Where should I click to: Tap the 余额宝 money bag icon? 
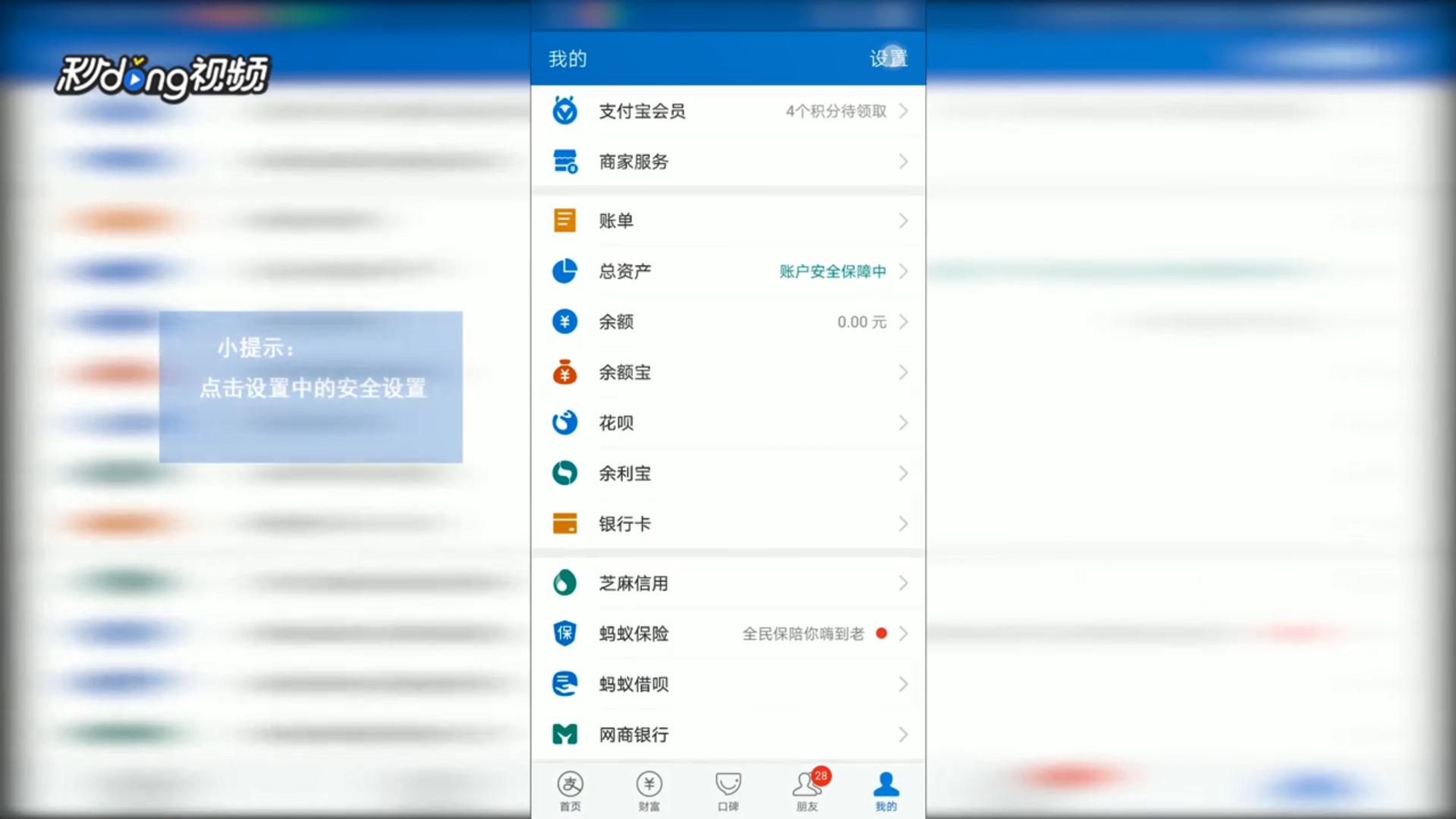(564, 372)
